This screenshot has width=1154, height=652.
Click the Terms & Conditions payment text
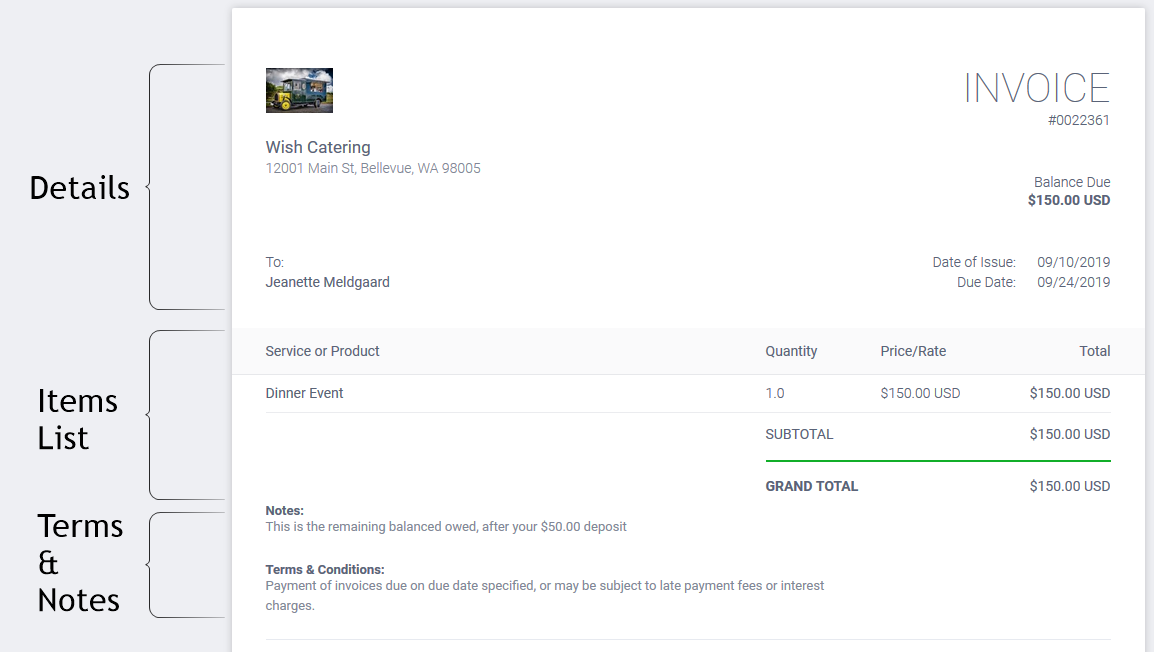click(x=545, y=595)
